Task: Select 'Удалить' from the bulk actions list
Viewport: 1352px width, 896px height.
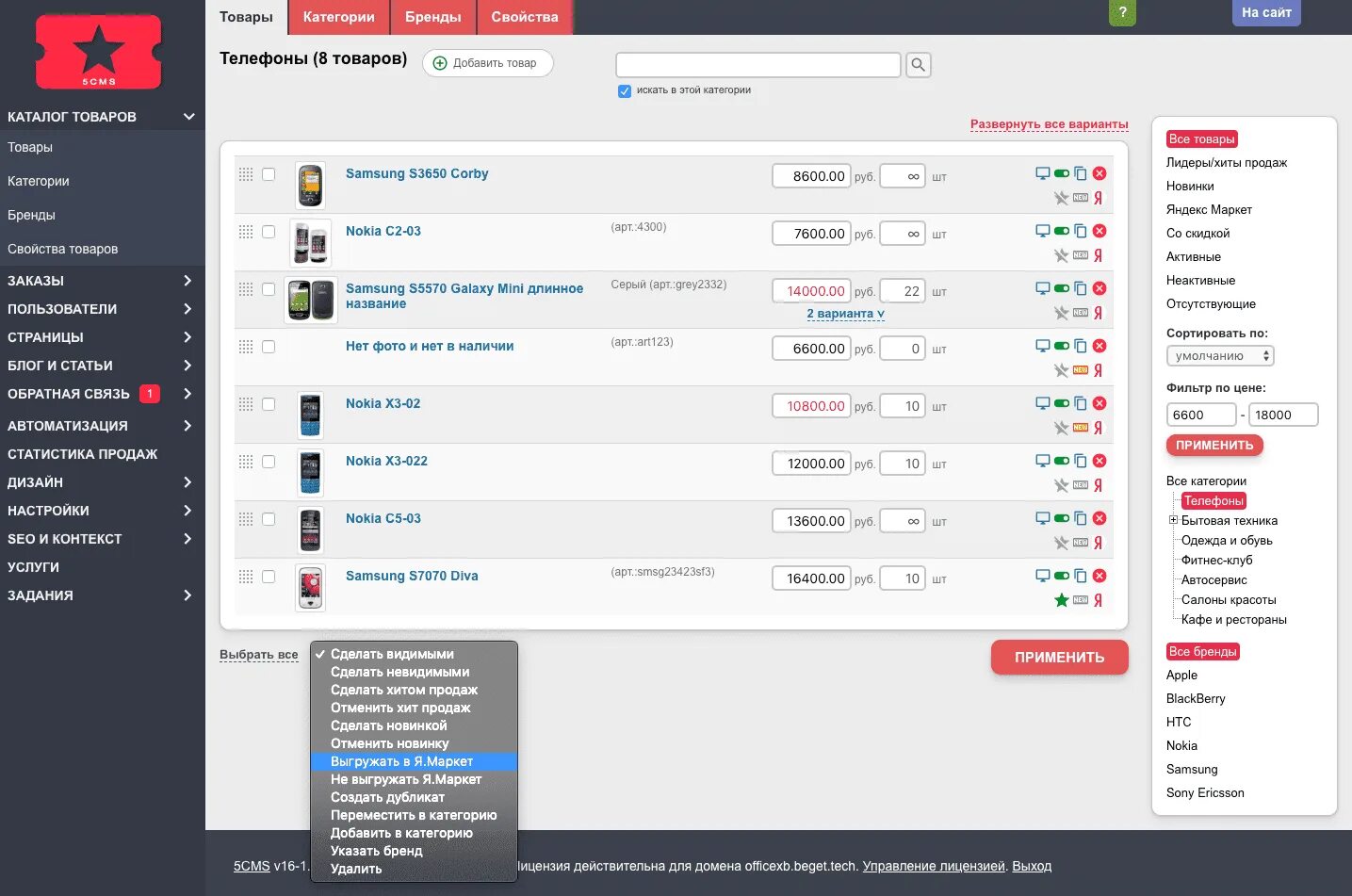Action: 414,869
